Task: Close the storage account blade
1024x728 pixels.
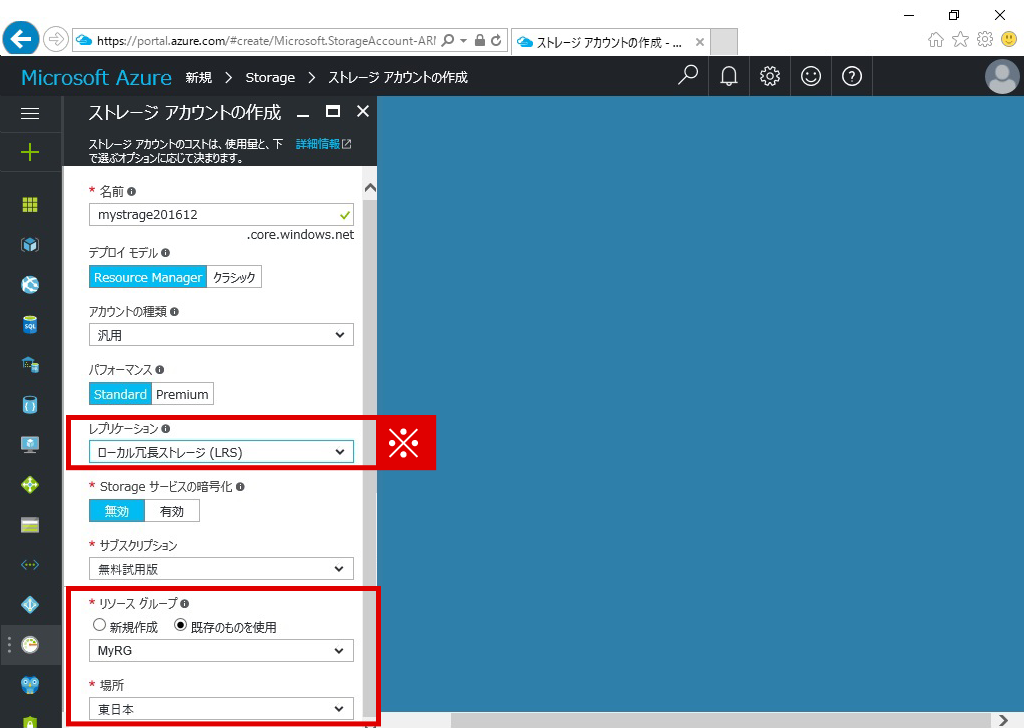Action: coord(363,112)
